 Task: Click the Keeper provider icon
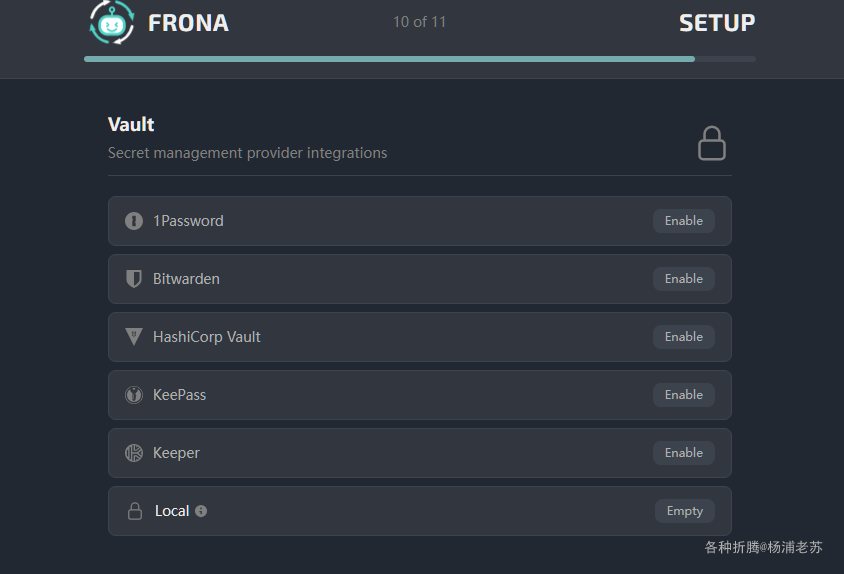(x=134, y=453)
